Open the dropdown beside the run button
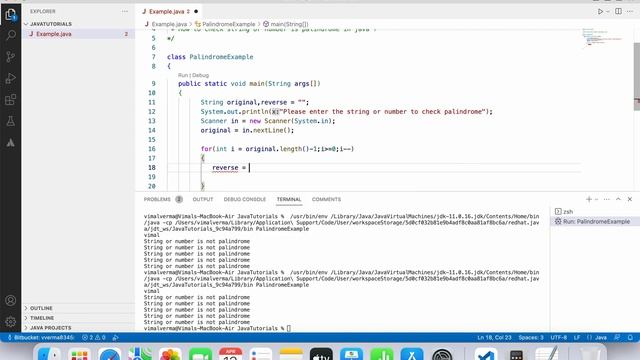 608,11
